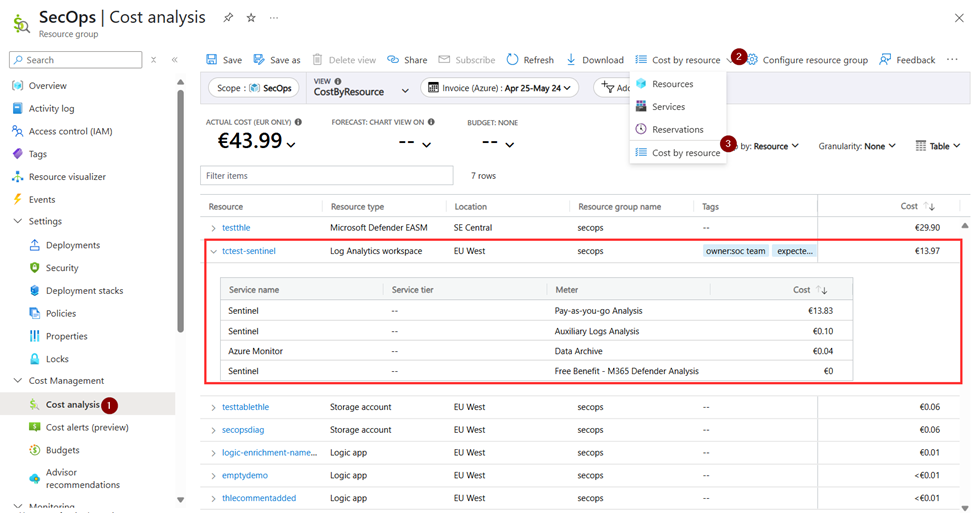This screenshot has width=975, height=513.
Task: Open the thlecommentadded link
Action: click(259, 498)
